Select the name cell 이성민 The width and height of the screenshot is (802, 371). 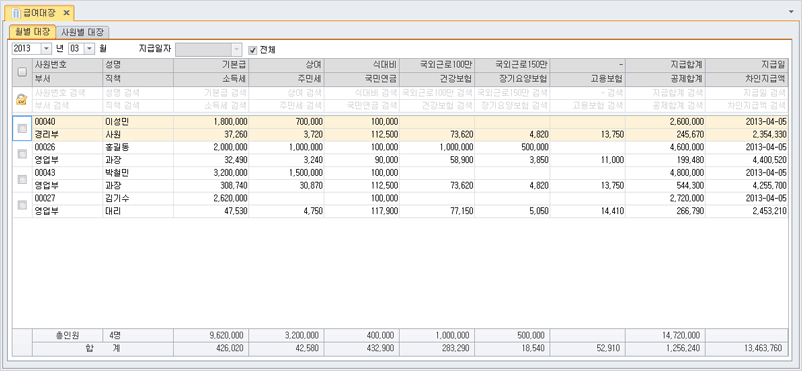pyautogui.click(x=138, y=122)
